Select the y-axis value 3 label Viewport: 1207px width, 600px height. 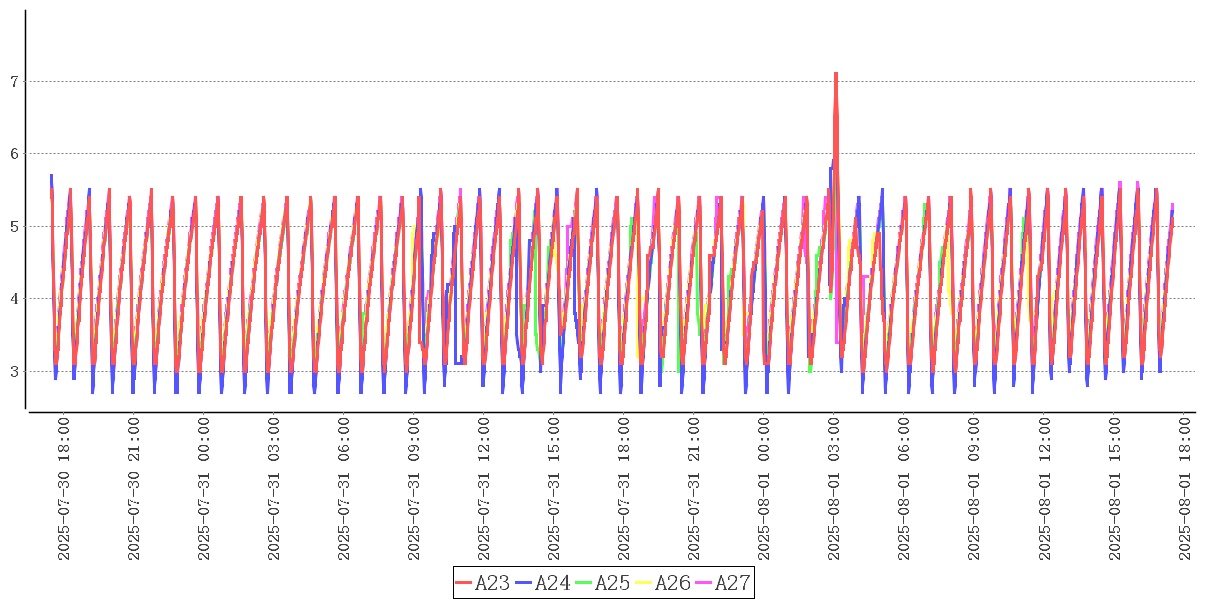pyautogui.click(x=14, y=372)
